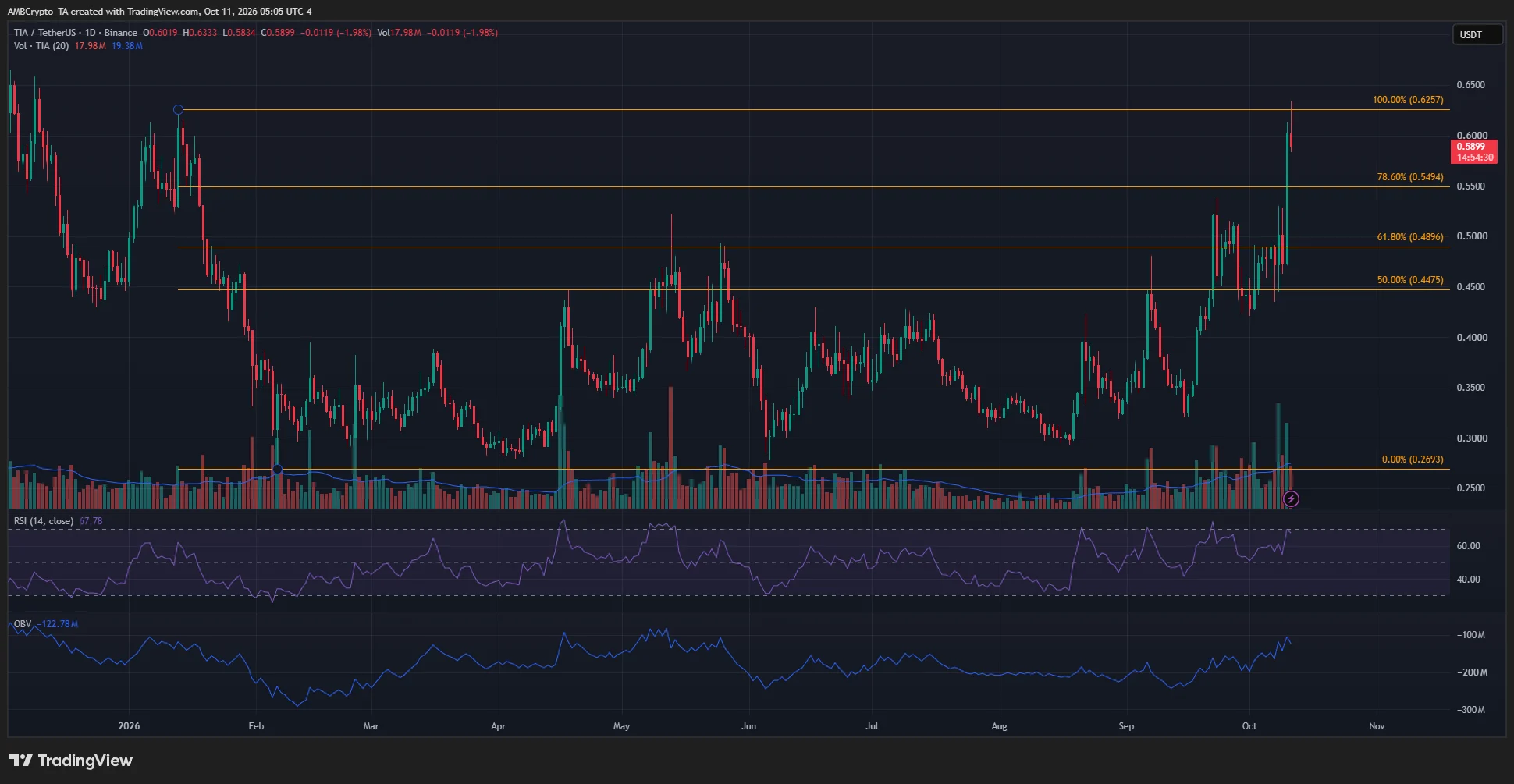Image resolution: width=1514 pixels, height=784 pixels.
Task: Select the RSI (14, close) indicator legend
Action: (44, 521)
